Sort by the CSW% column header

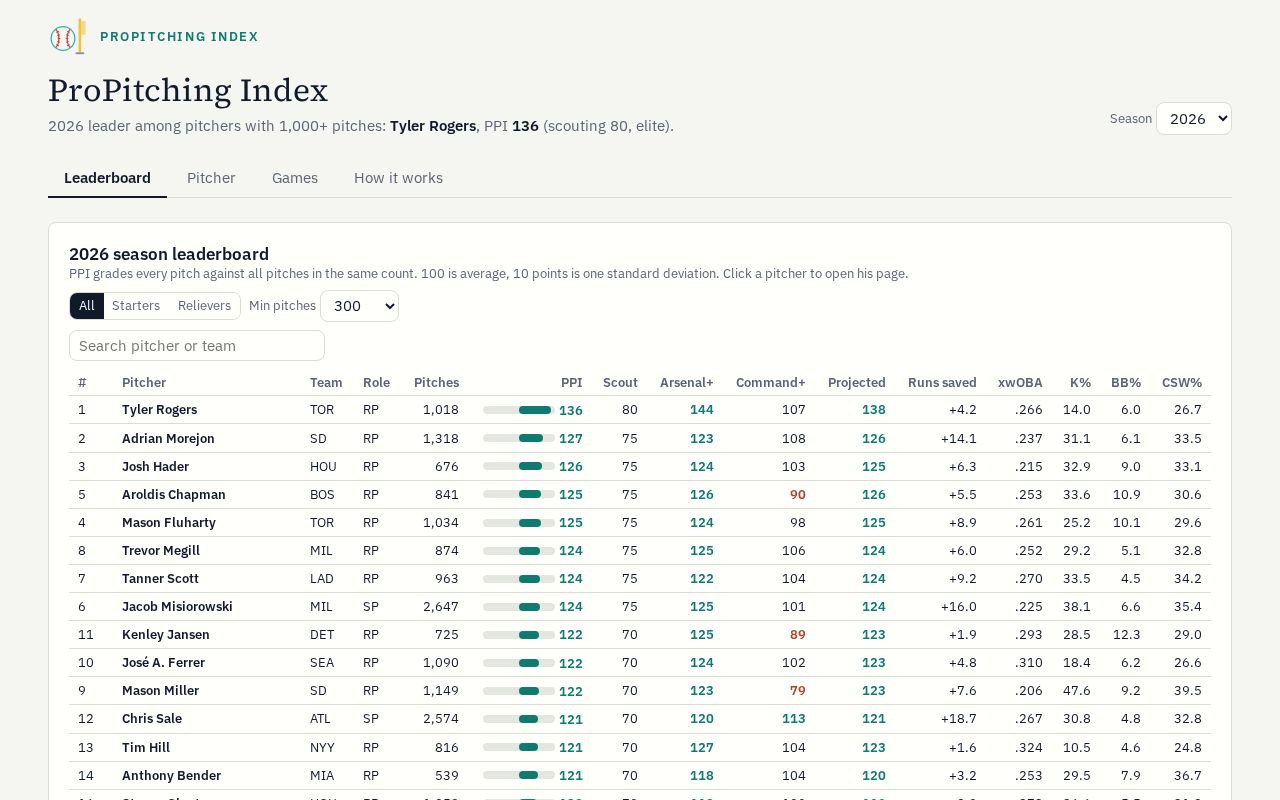[x=1182, y=383]
